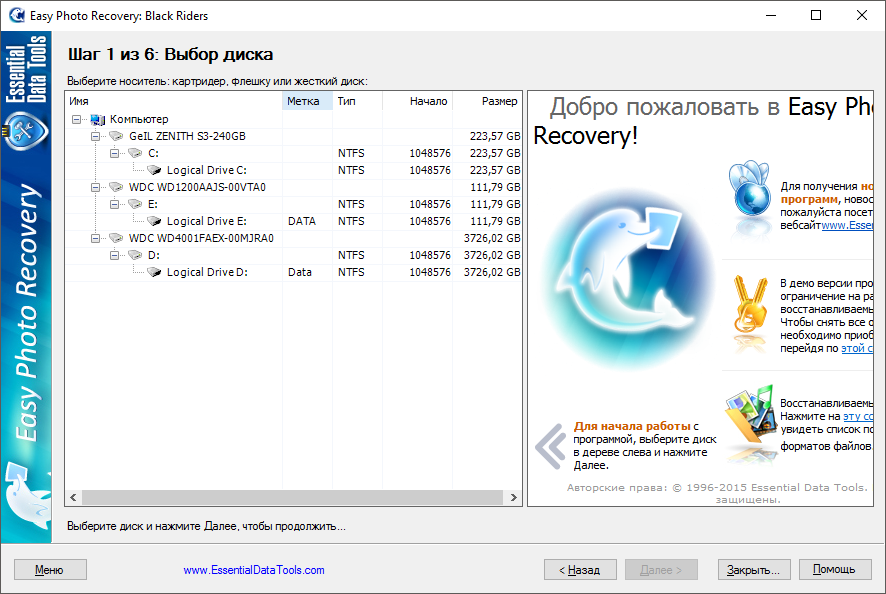
Task: Click the WDC WD1200AAJS-00VTA0 disk icon
Action: click(116, 187)
